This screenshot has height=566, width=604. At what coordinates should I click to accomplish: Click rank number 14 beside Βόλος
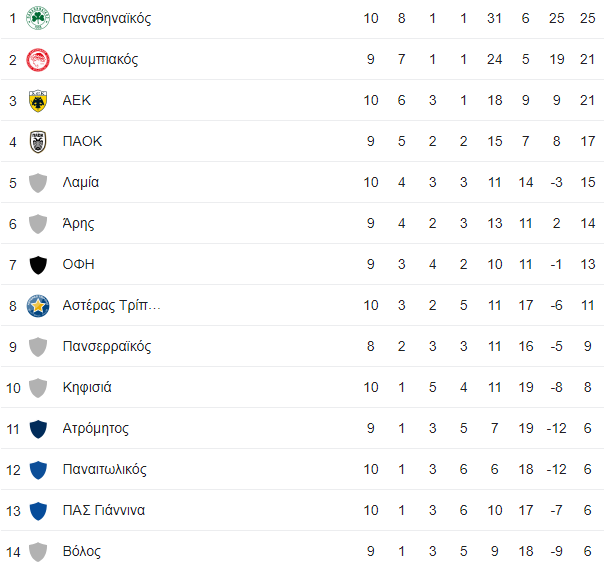coord(13,553)
